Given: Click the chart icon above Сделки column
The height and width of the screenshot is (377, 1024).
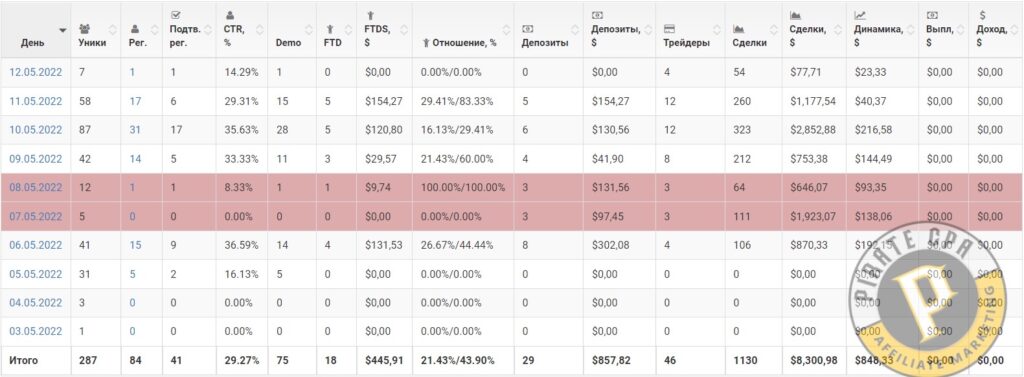Looking at the screenshot, I should [739, 29].
